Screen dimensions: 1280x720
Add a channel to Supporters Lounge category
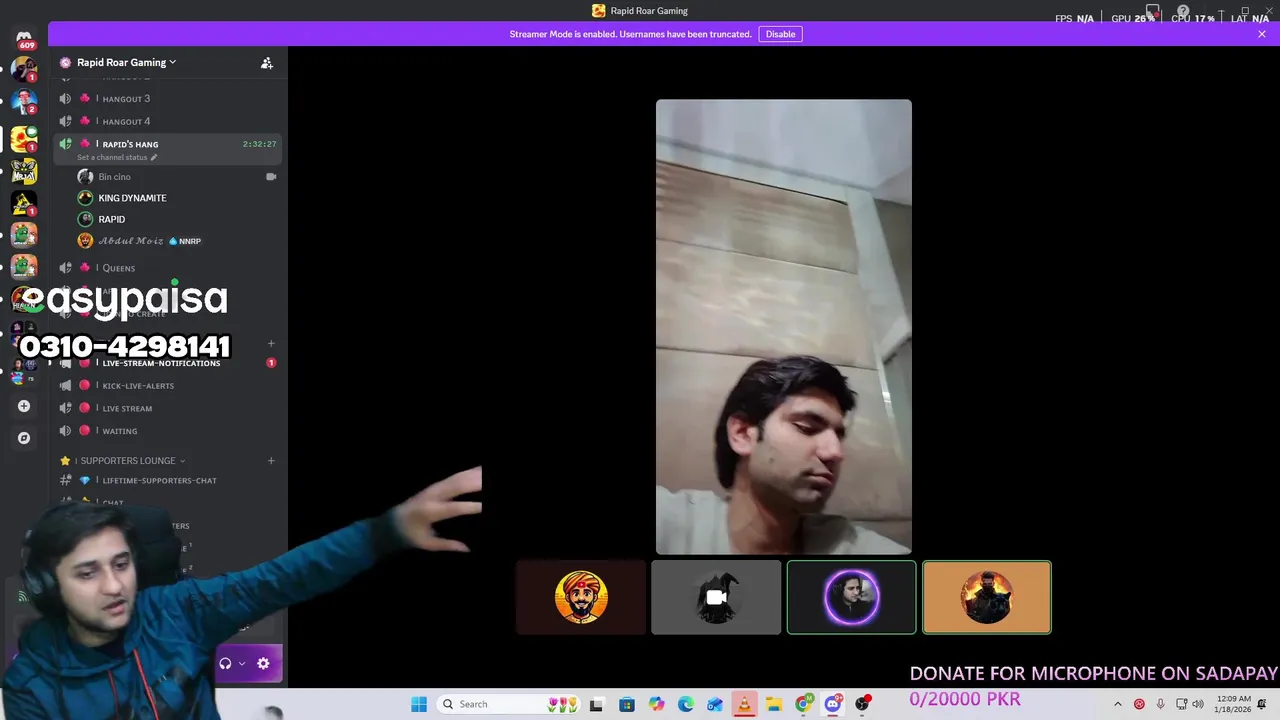tap(271, 461)
